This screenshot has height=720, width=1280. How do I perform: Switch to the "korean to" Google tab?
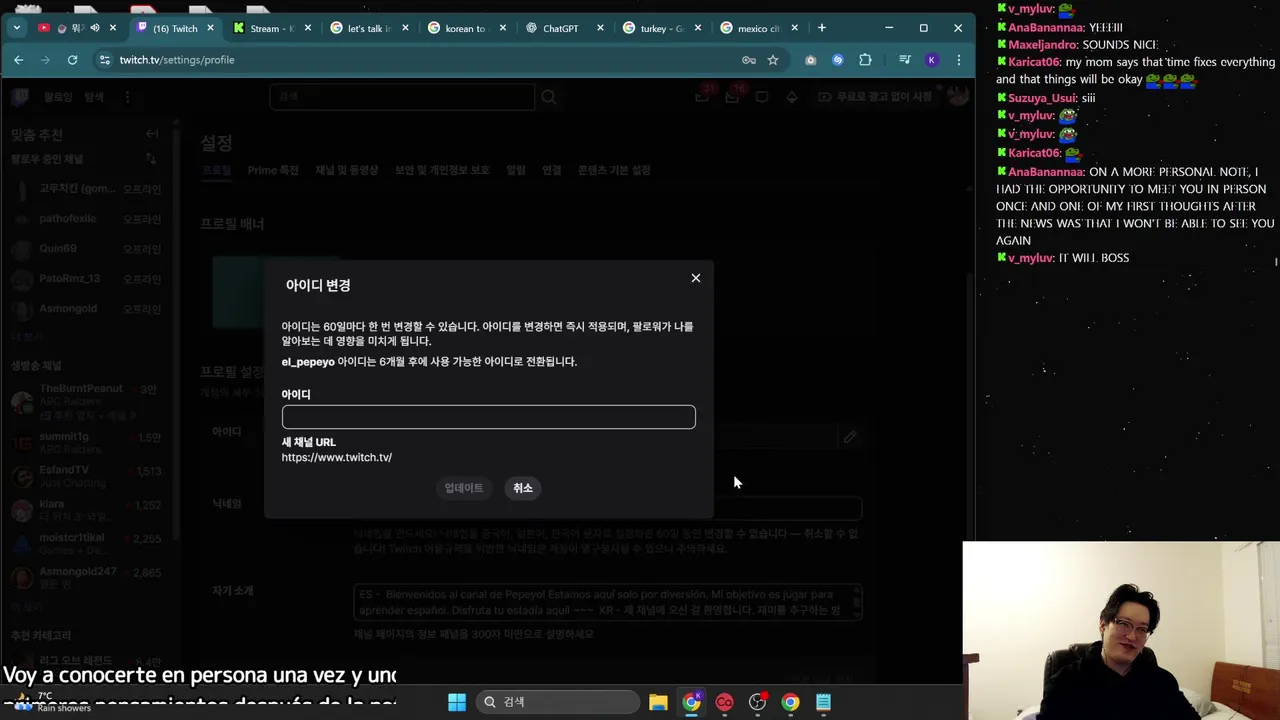(465, 28)
